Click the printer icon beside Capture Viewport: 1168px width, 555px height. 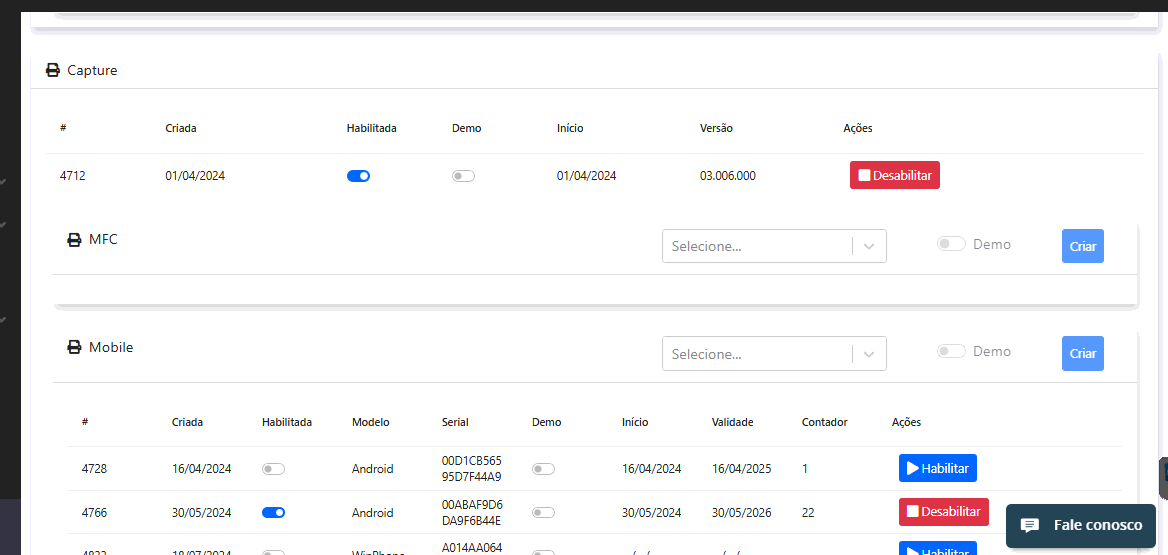click(53, 71)
